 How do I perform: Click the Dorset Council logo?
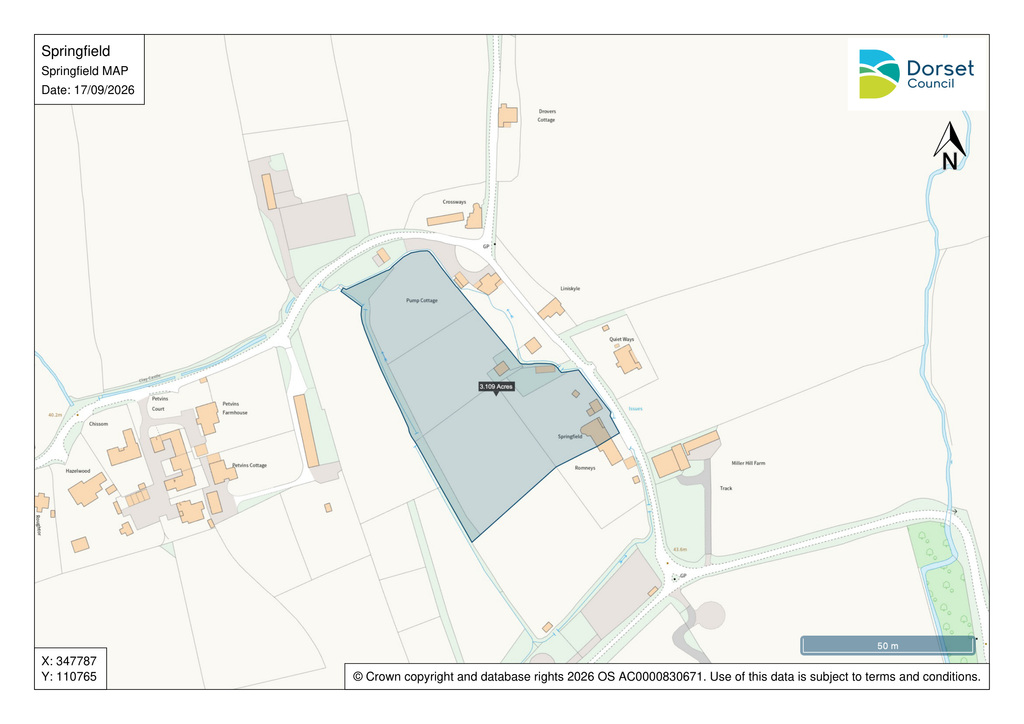916,73
